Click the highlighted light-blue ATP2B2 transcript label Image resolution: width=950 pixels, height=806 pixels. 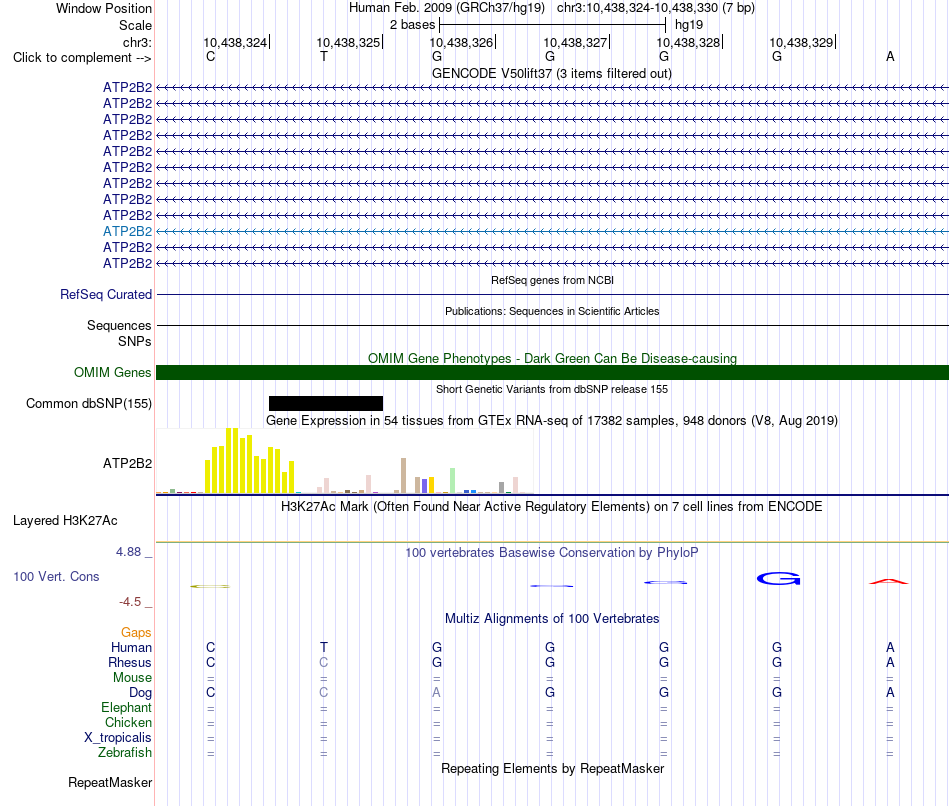(x=127, y=231)
